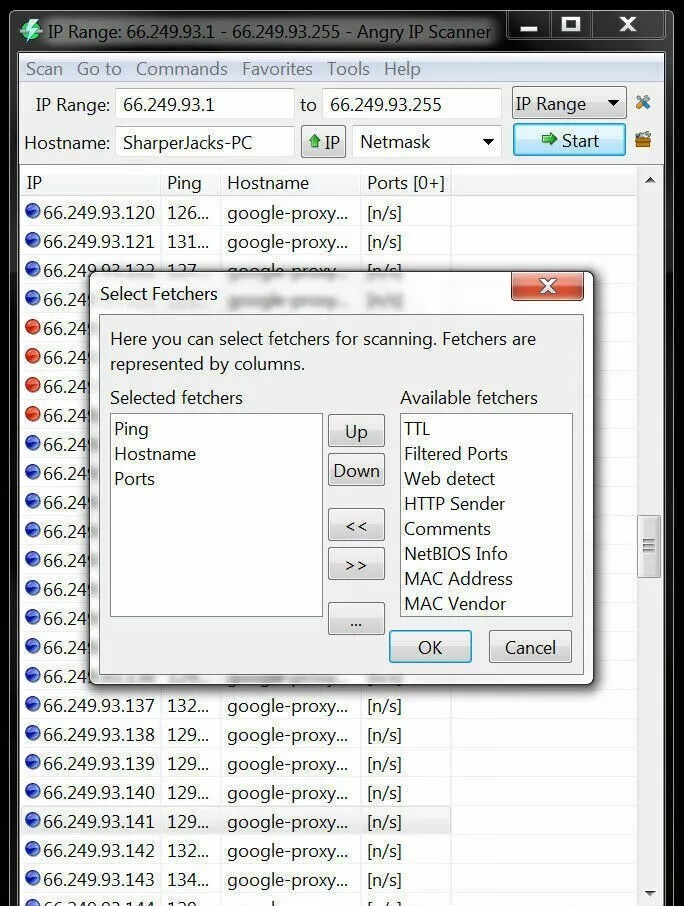
Task: Select Web detect in Available fetchers
Action: click(x=449, y=479)
